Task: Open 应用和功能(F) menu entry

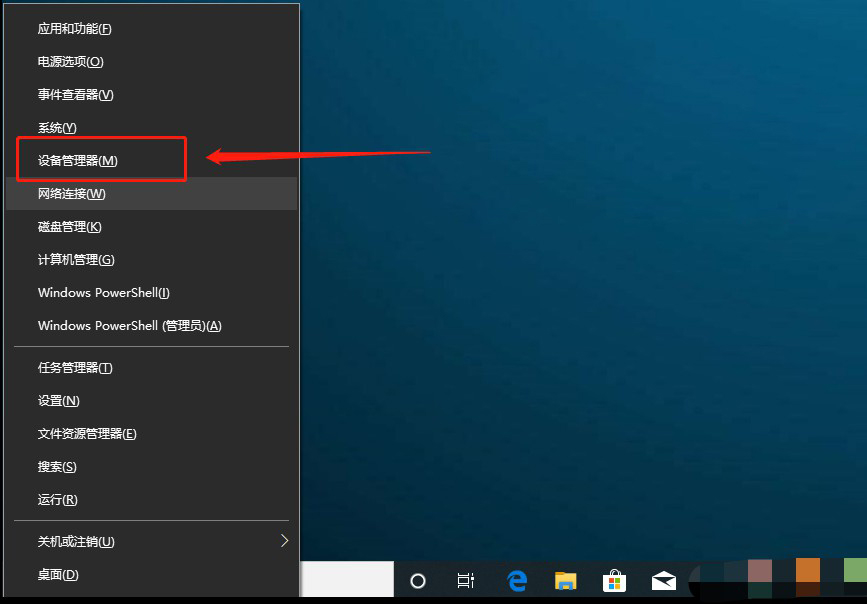Action: pyautogui.click(x=75, y=29)
